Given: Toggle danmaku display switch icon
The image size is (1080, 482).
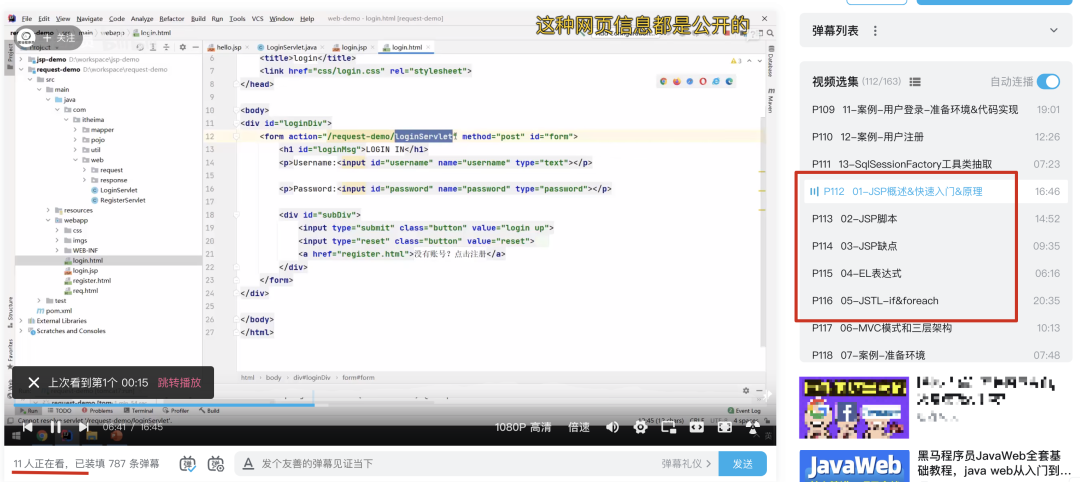Looking at the screenshot, I should [x=187, y=463].
